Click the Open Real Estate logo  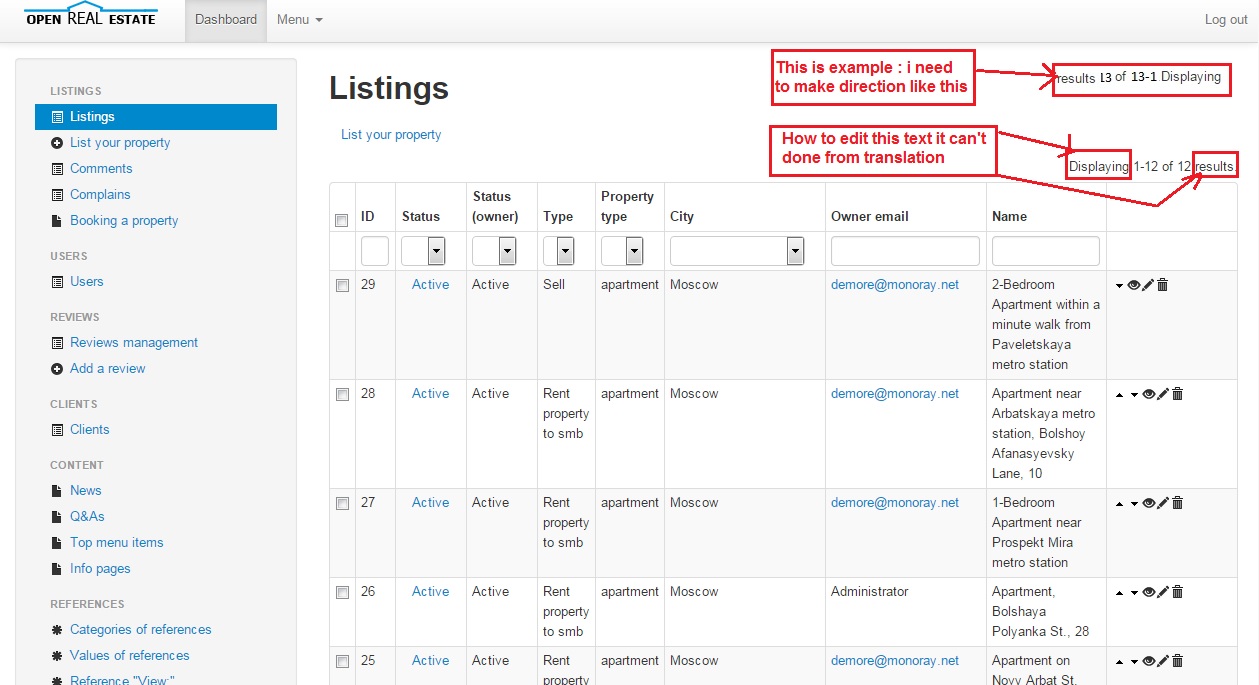click(91, 17)
